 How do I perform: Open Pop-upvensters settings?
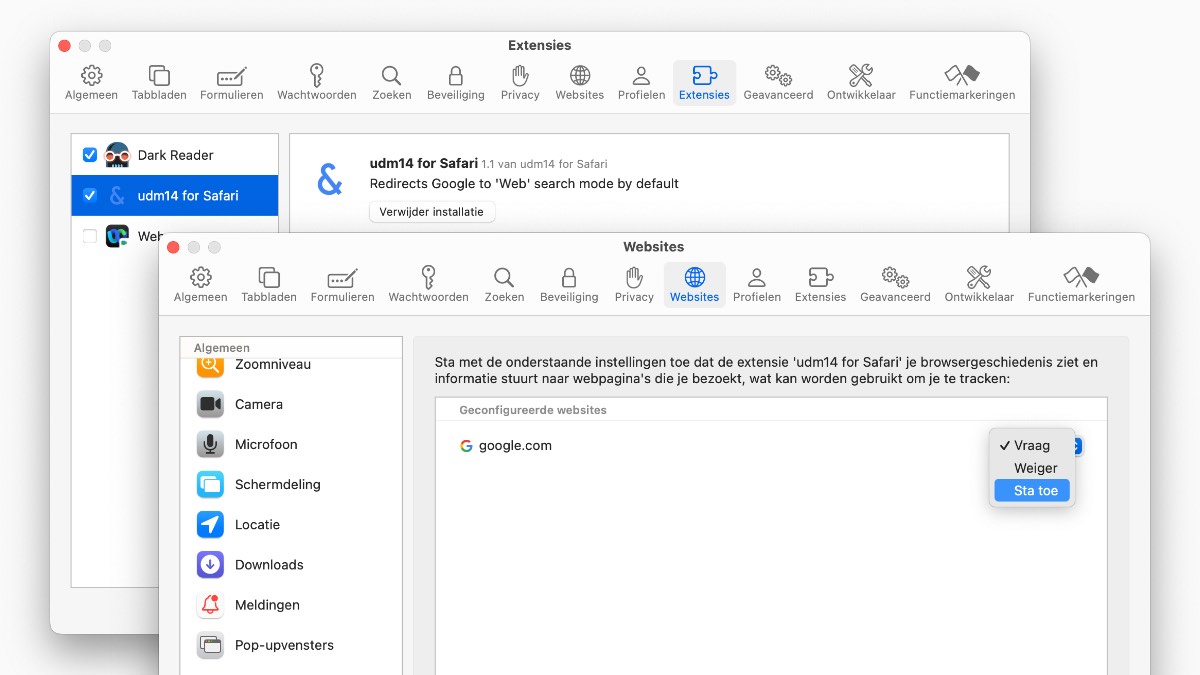[x=283, y=645]
